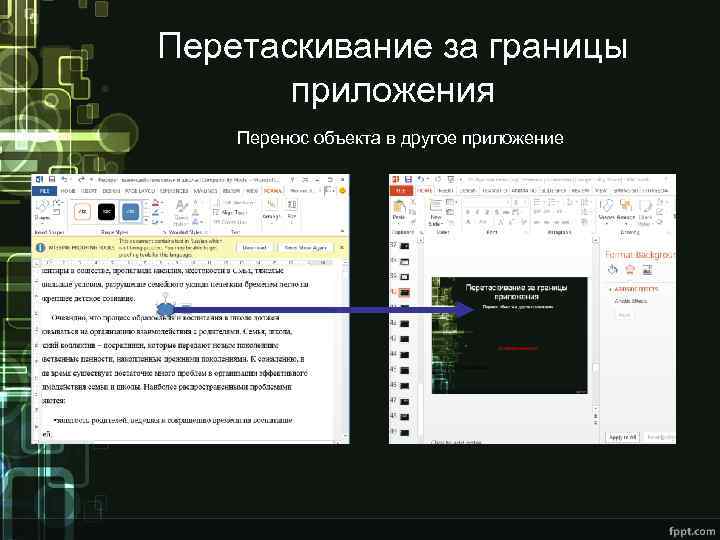The height and width of the screenshot is (540, 720).
Task: Choose the white outlined shape style swatch
Action: [82, 212]
